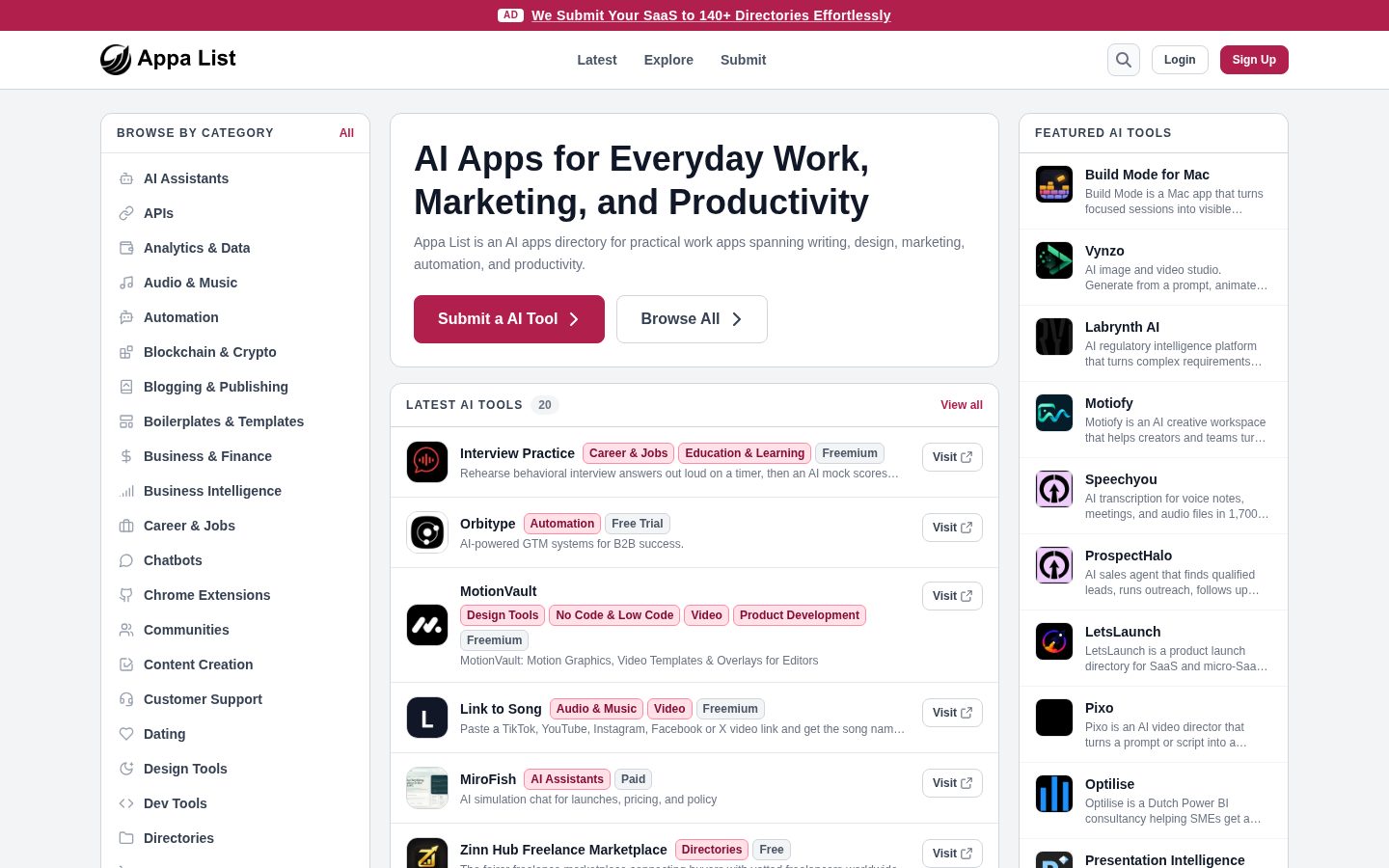Click the Motiofy wave icon
Screen dimensions: 1389x868
[x=1054, y=413]
